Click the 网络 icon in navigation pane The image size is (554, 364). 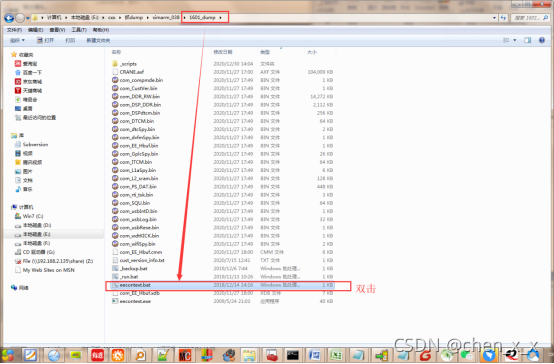(14, 287)
